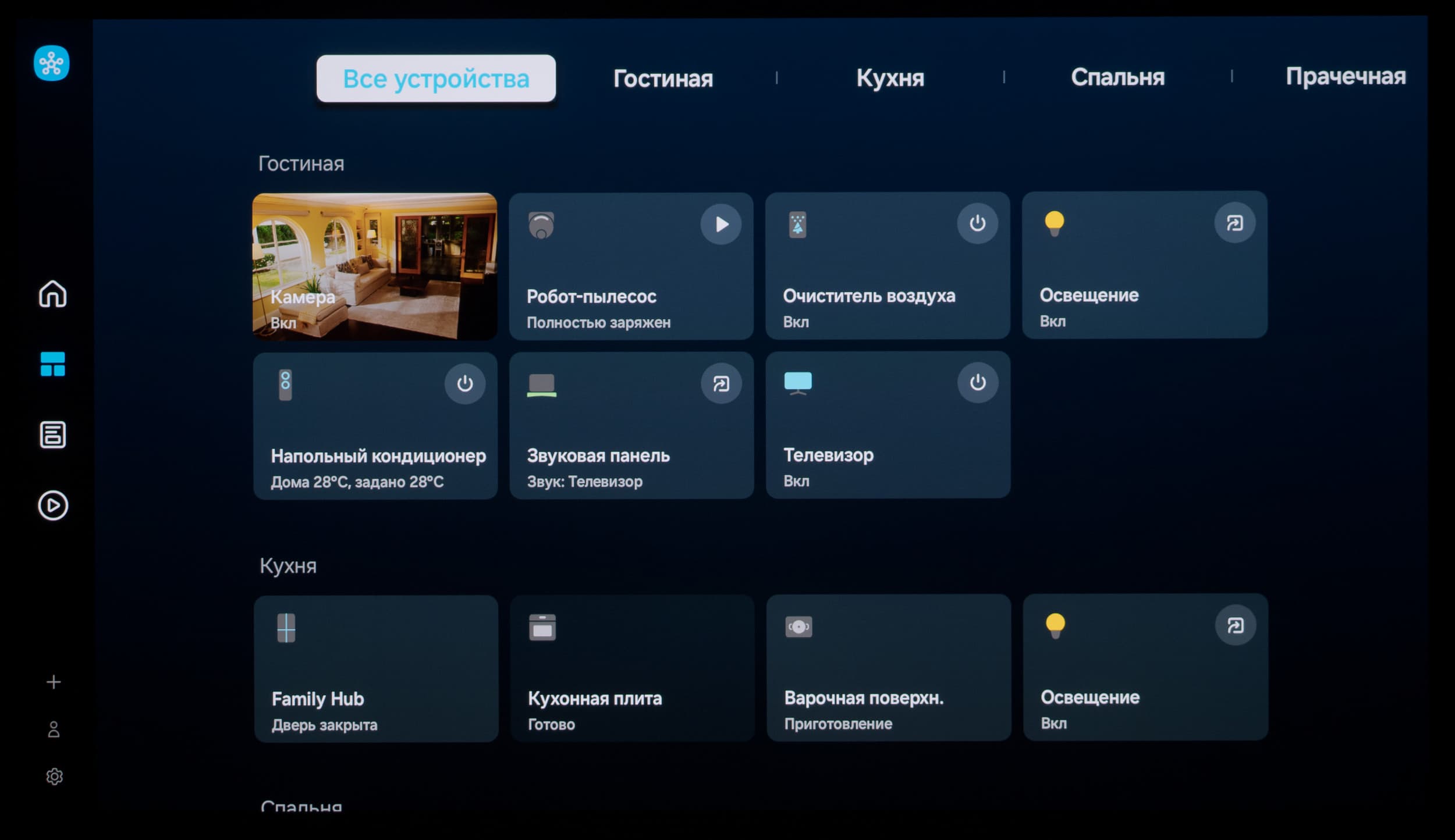The width and height of the screenshot is (1455, 840).
Task: Open the circular play sidebar icon
Action: 53,505
